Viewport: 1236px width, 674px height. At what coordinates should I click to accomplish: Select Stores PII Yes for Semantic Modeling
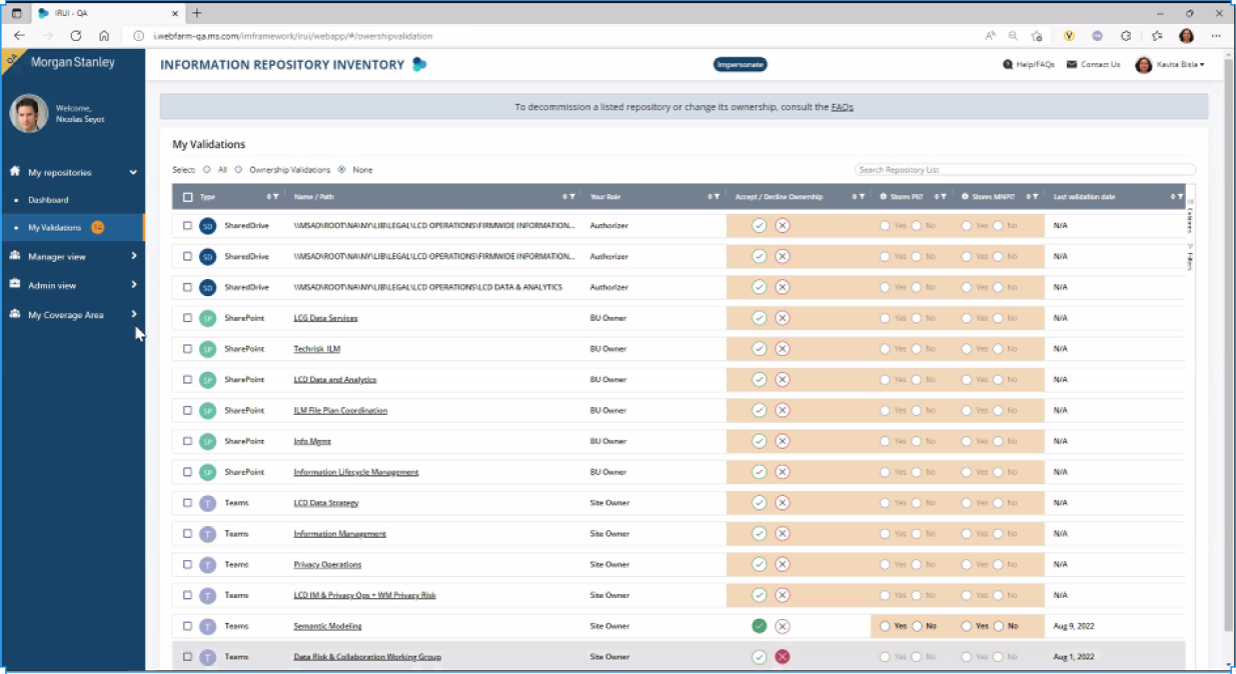coord(885,626)
